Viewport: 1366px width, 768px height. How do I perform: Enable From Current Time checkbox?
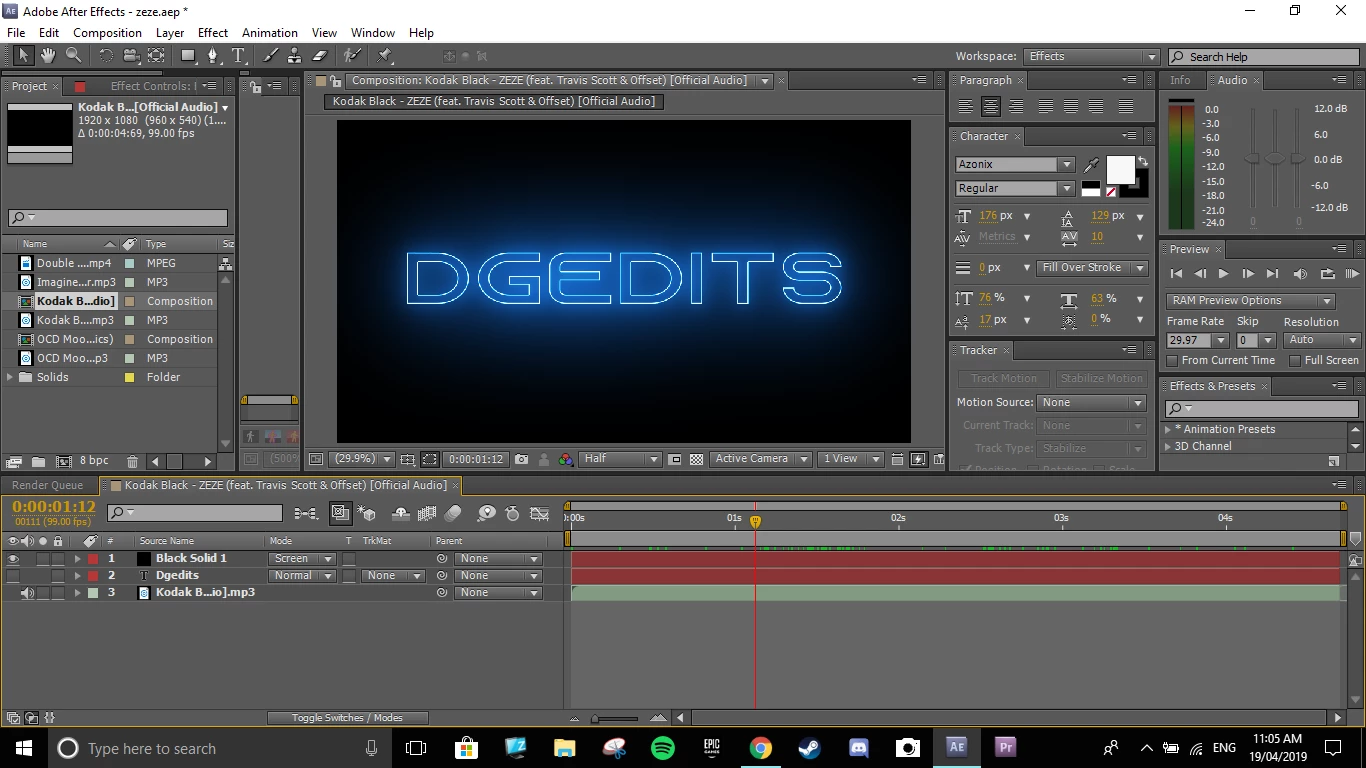pos(1173,360)
